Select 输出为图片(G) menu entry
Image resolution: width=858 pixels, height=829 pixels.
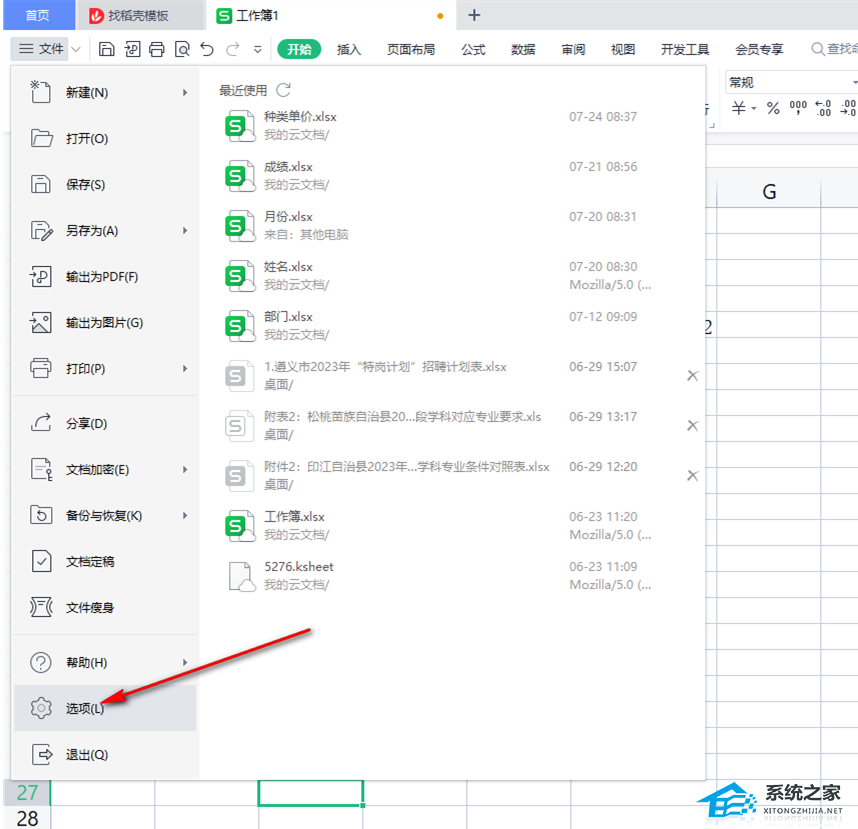pos(105,323)
